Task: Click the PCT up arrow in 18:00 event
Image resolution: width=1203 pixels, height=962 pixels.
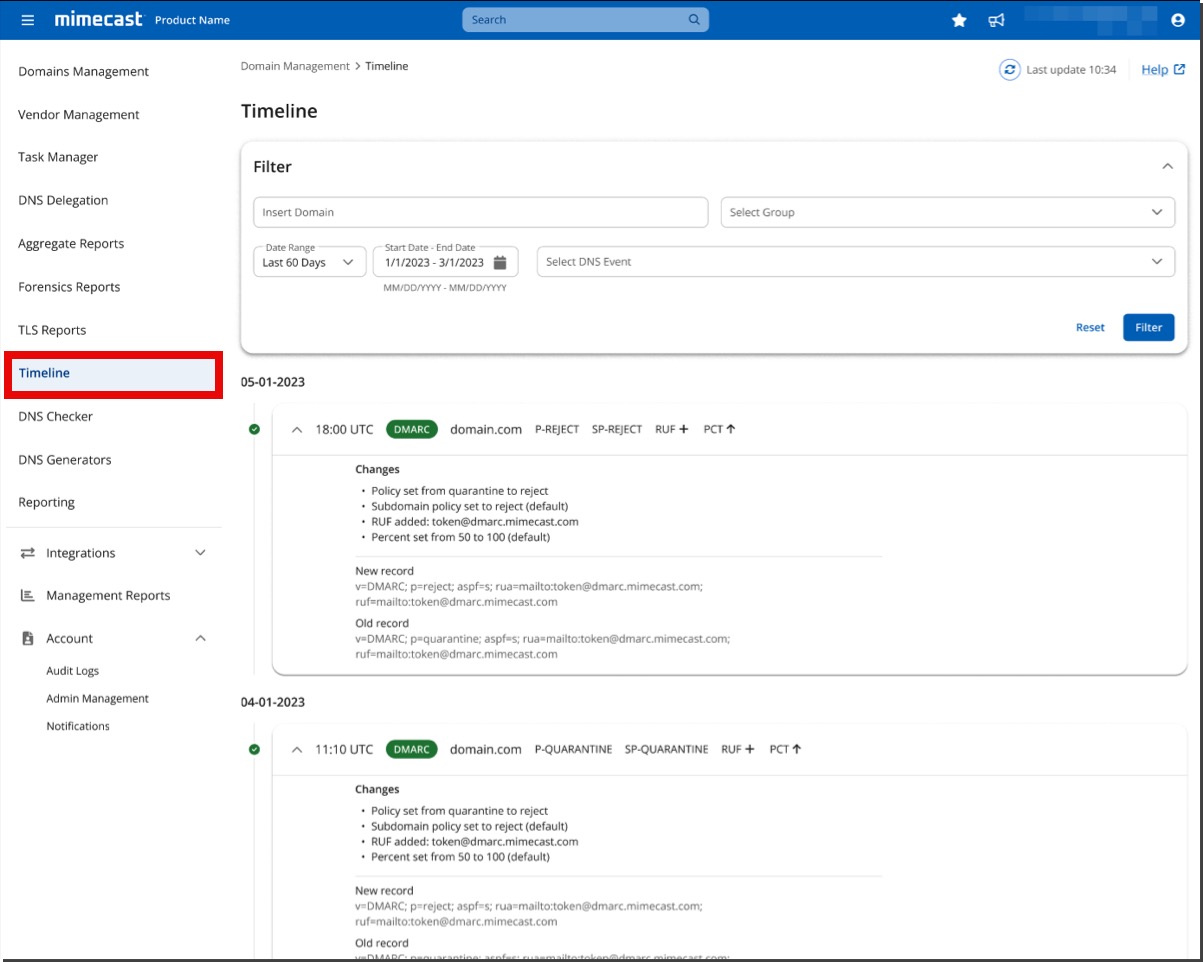Action: [x=731, y=429]
